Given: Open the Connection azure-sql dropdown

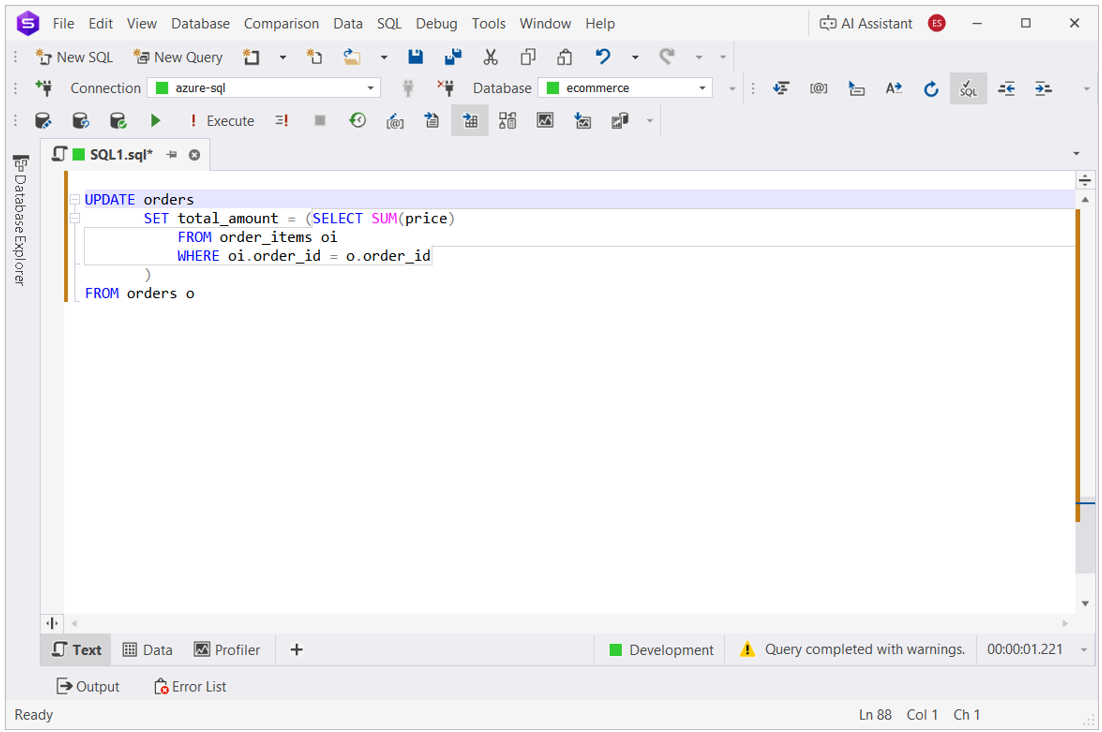Looking at the screenshot, I should (264, 88).
